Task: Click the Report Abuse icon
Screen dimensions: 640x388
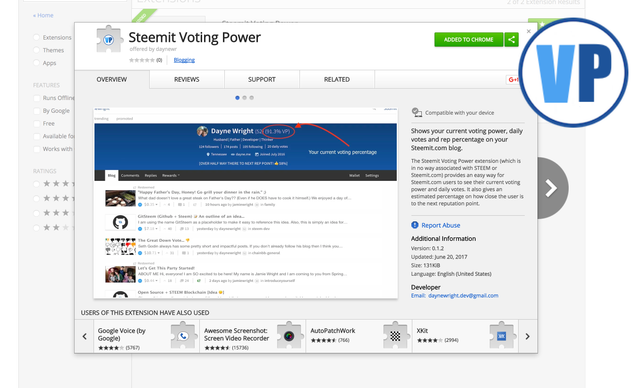Action: click(415, 225)
